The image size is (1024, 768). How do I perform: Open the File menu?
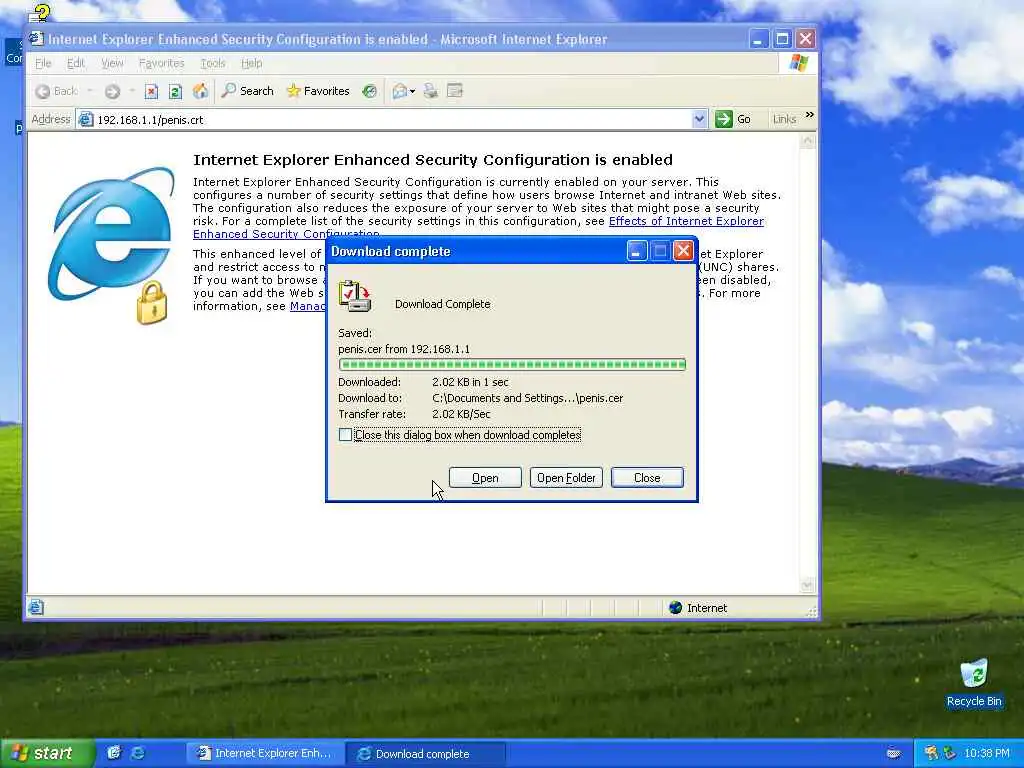[x=43, y=63]
